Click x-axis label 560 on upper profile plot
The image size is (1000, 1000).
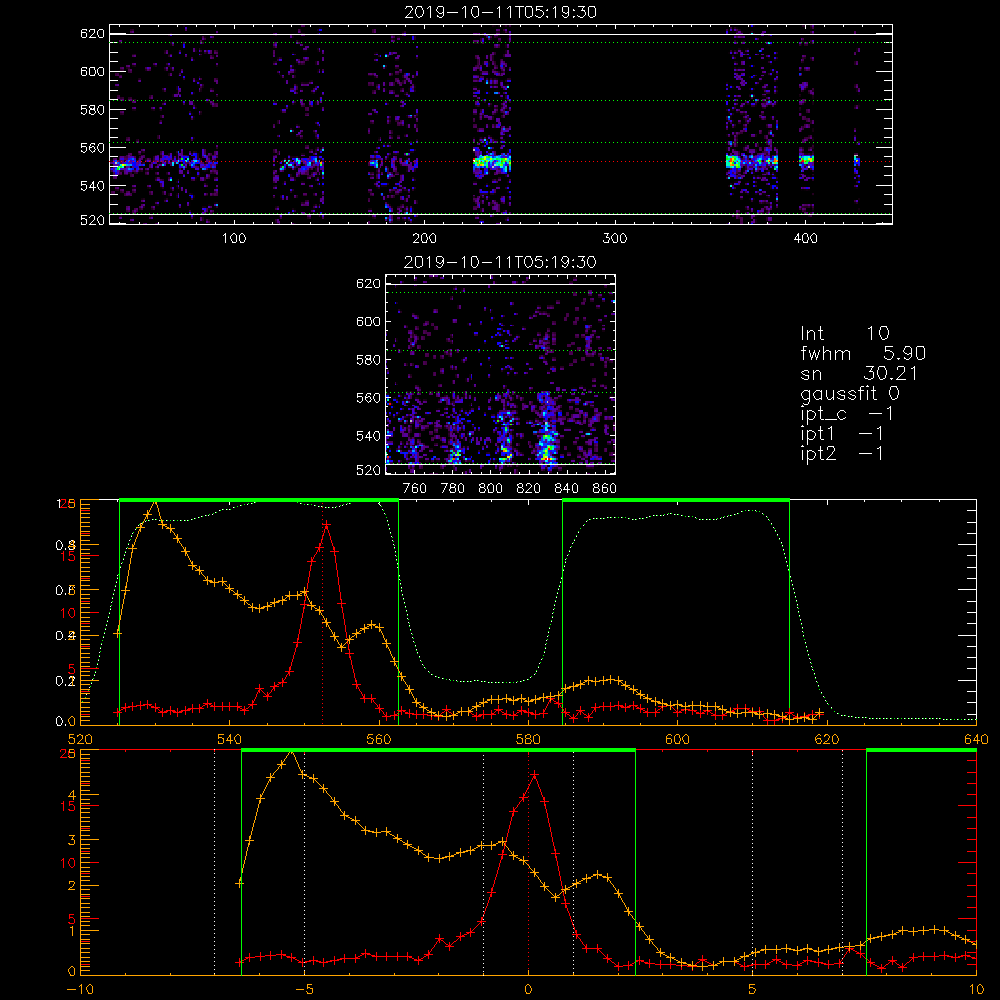(x=379, y=739)
